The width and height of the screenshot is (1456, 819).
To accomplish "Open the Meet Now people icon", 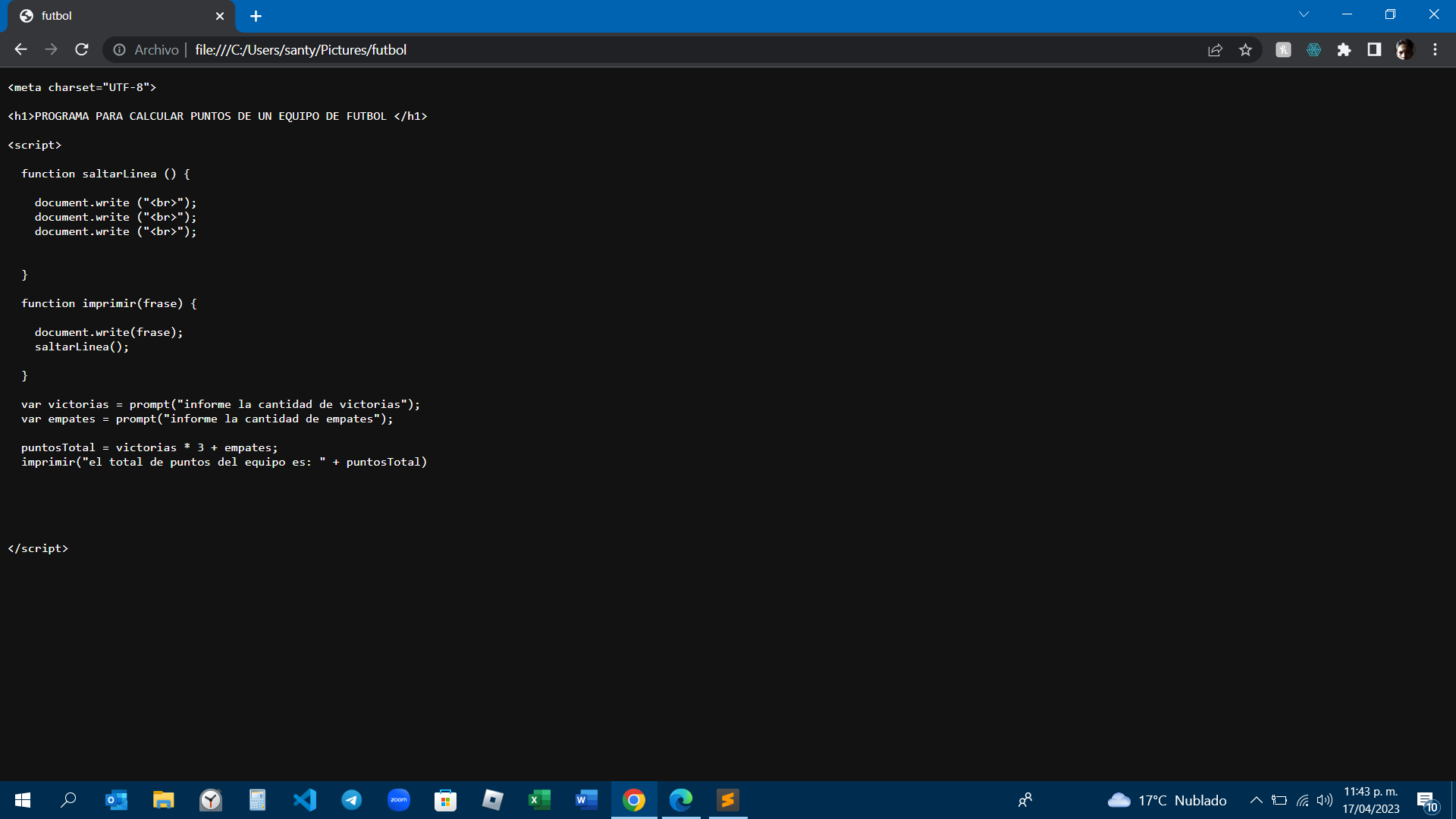I will pos(1025,800).
